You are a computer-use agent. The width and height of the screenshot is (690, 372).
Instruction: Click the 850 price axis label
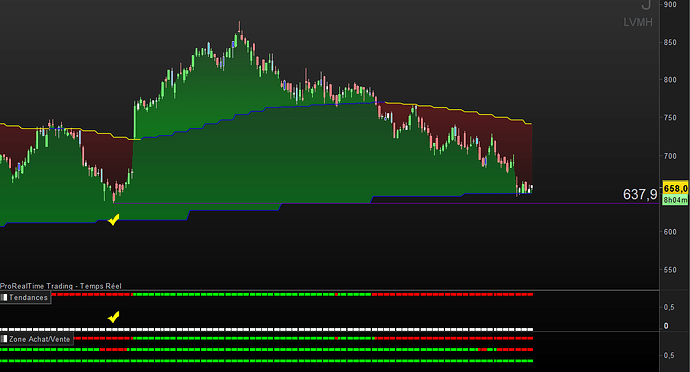point(670,42)
